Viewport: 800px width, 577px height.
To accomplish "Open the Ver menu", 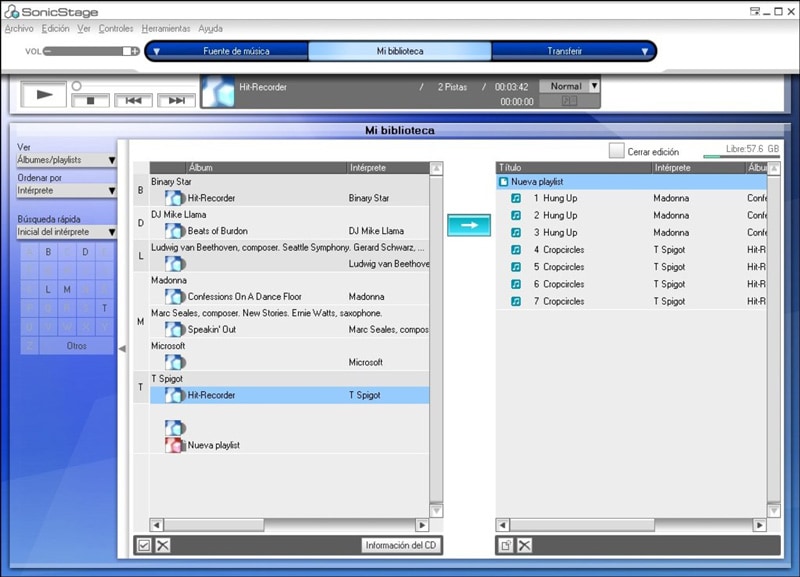I will point(84,29).
